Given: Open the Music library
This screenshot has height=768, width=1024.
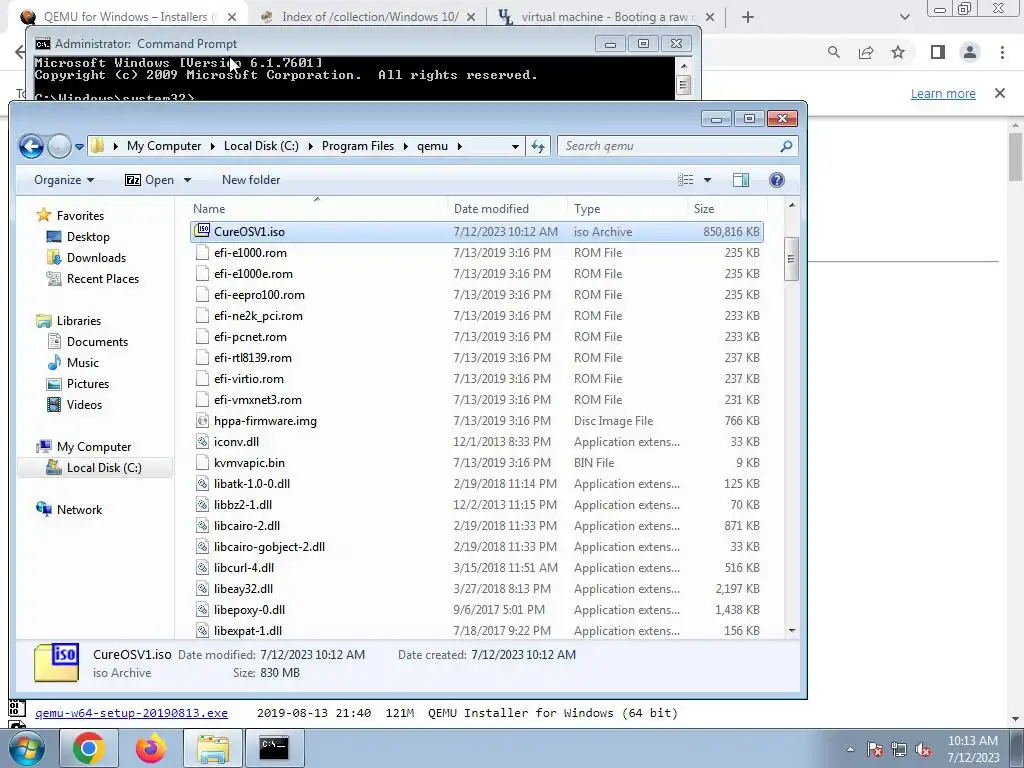Looking at the screenshot, I should point(82,362).
